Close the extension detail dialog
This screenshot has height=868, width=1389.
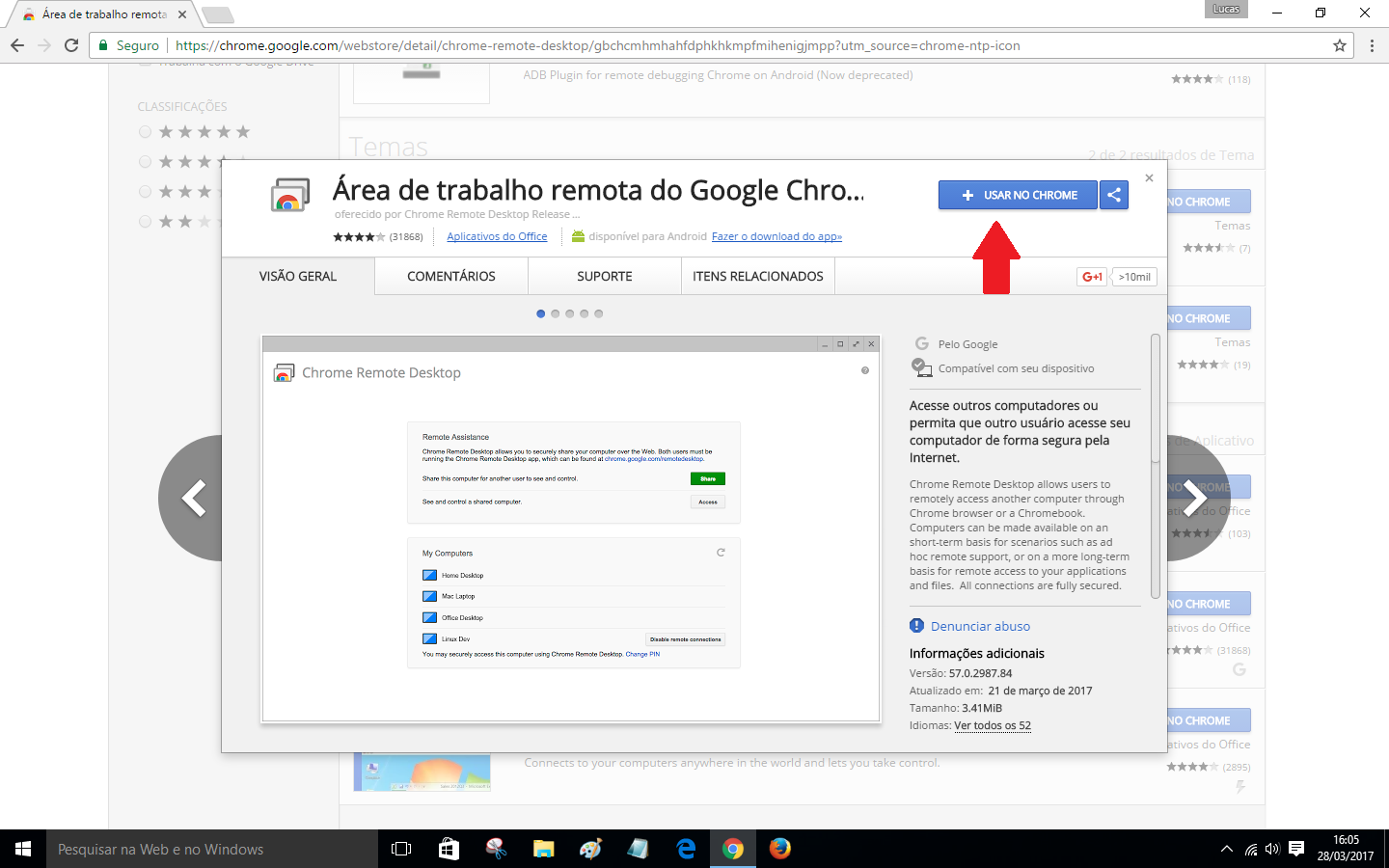1149,177
